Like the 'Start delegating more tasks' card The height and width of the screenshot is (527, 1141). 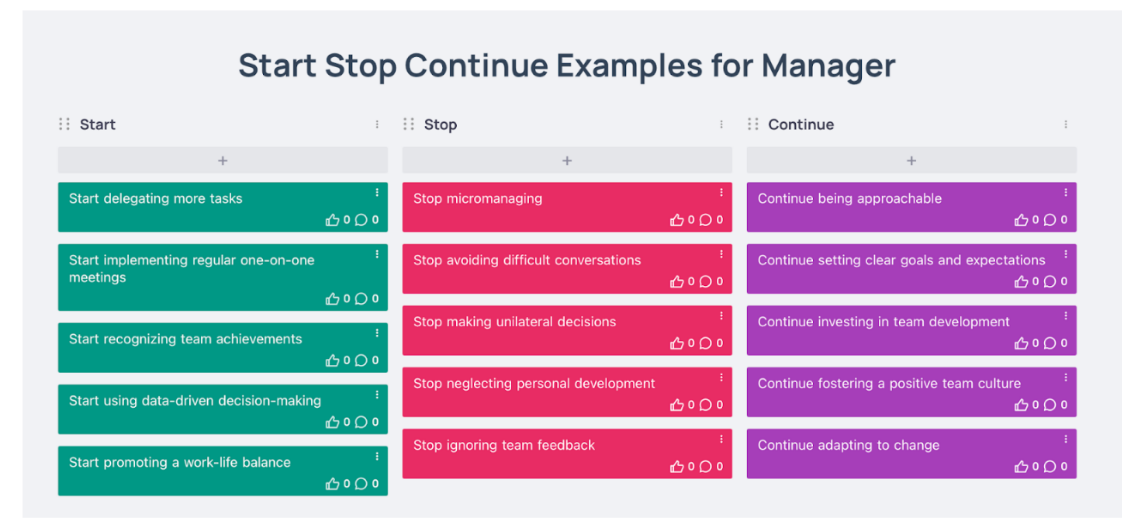333,220
